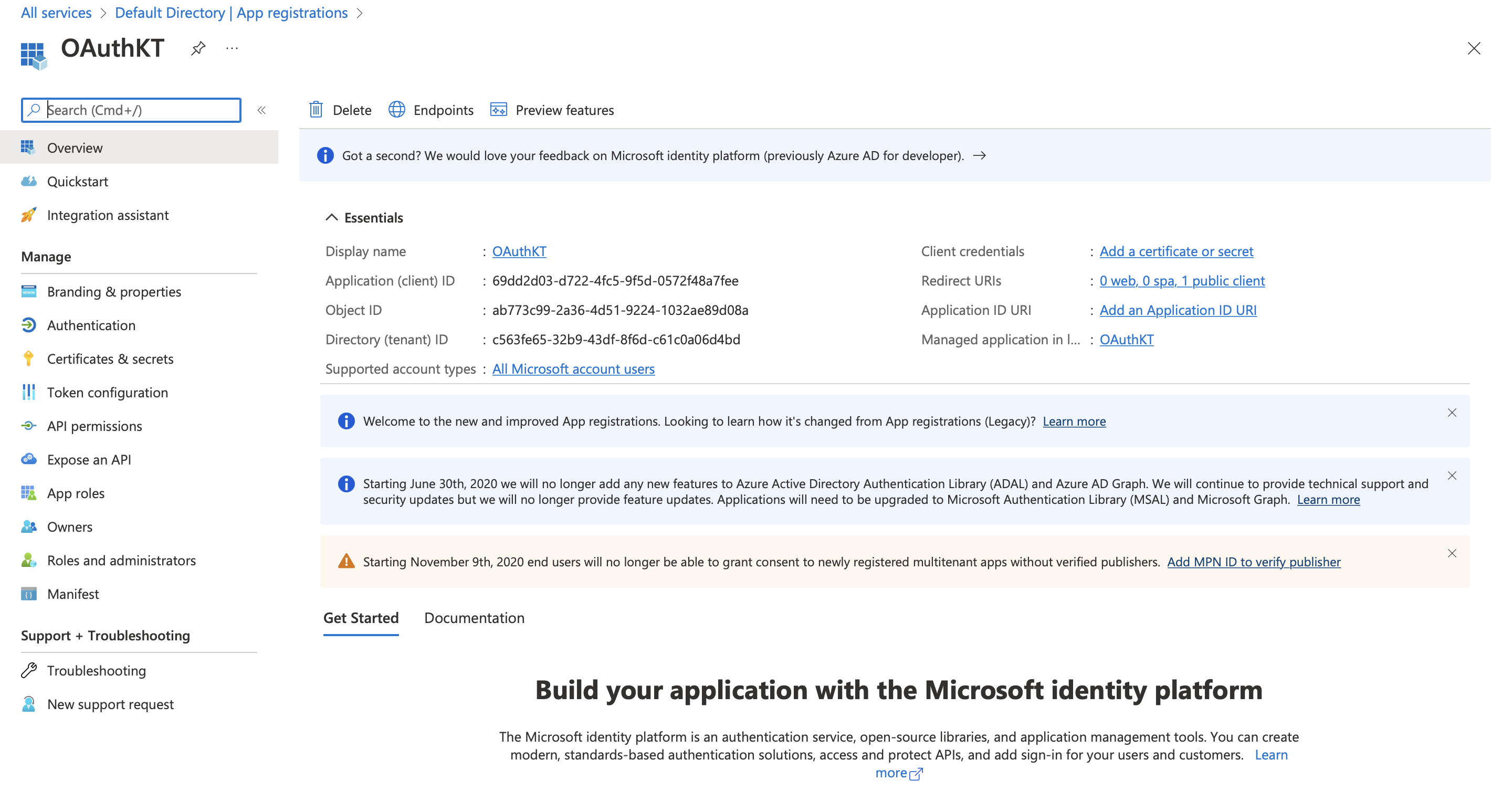Open Preview features
This screenshot has width=1512, height=802.
coord(552,110)
